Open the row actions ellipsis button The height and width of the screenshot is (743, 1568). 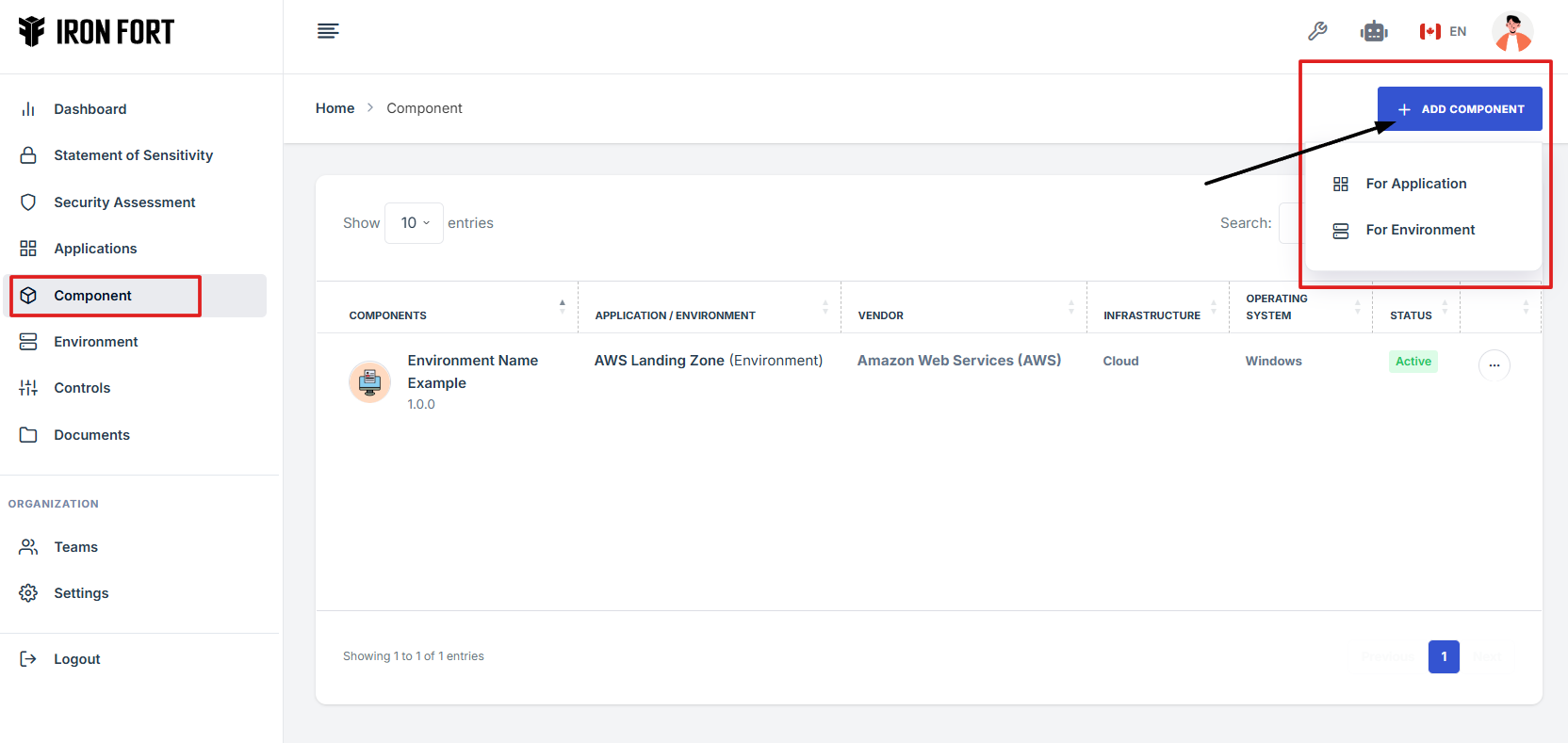pyautogui.click(x=1494, y=364)
